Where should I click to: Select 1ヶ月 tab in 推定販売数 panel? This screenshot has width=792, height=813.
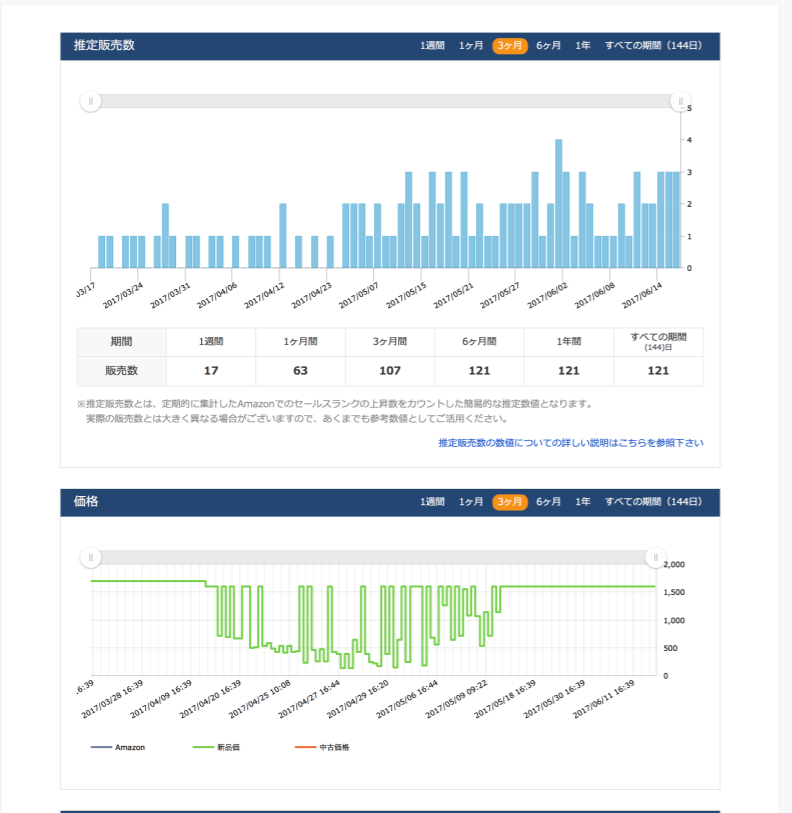(471, 46)
